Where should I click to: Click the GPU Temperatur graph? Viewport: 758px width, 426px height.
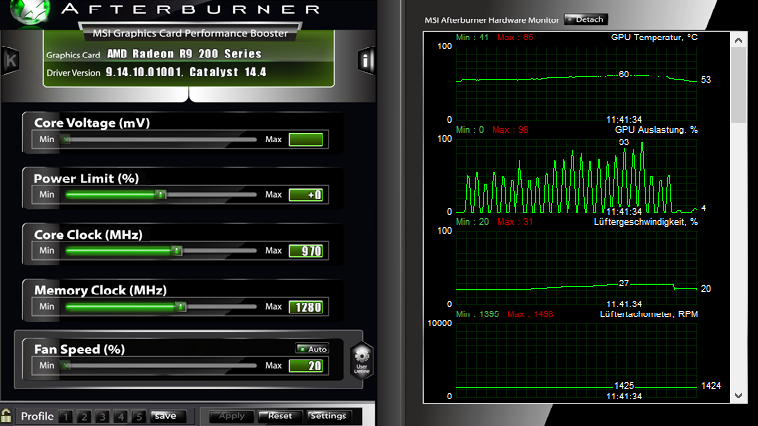tap(576, 83)
